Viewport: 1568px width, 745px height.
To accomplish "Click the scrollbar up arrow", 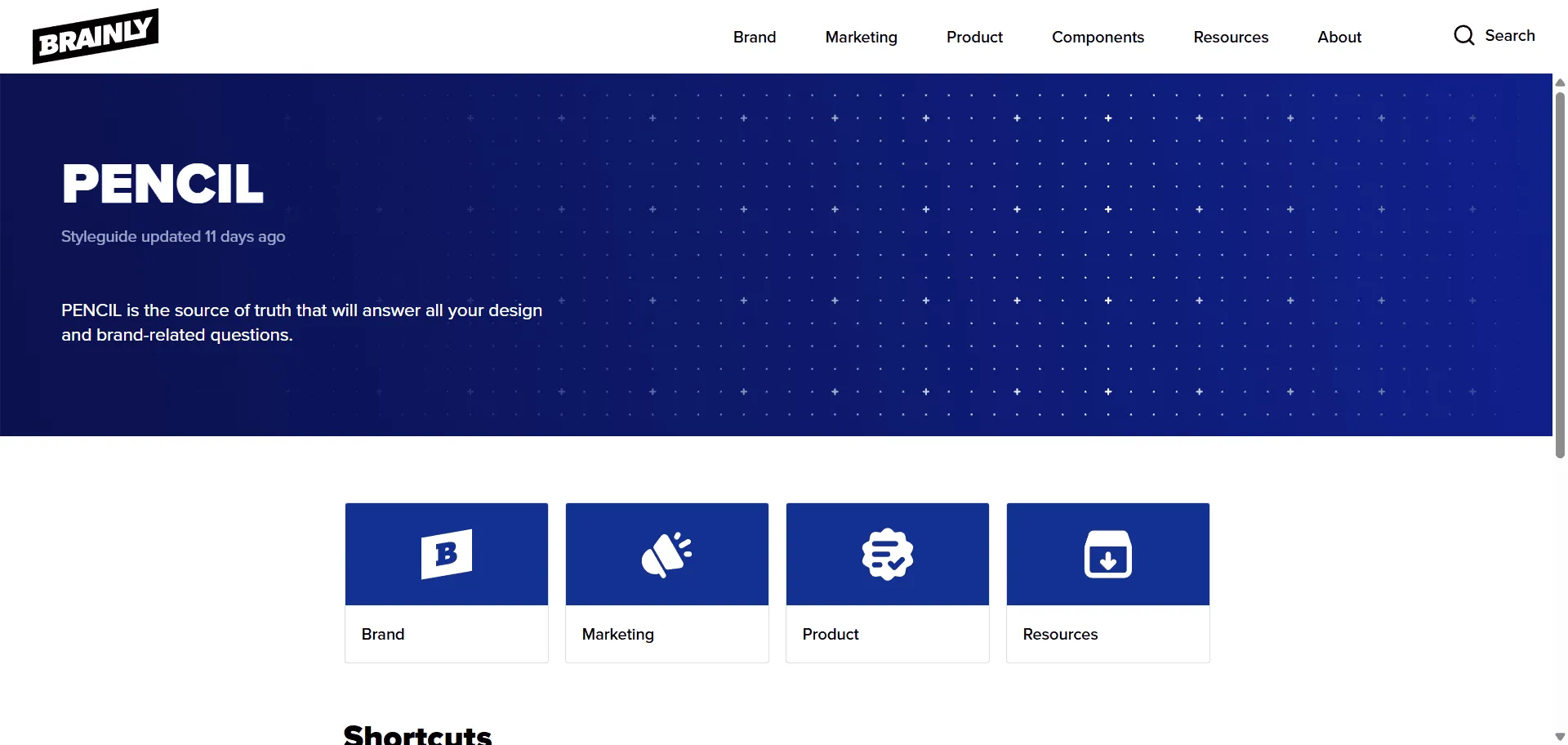I will [x=1560, y=83].
